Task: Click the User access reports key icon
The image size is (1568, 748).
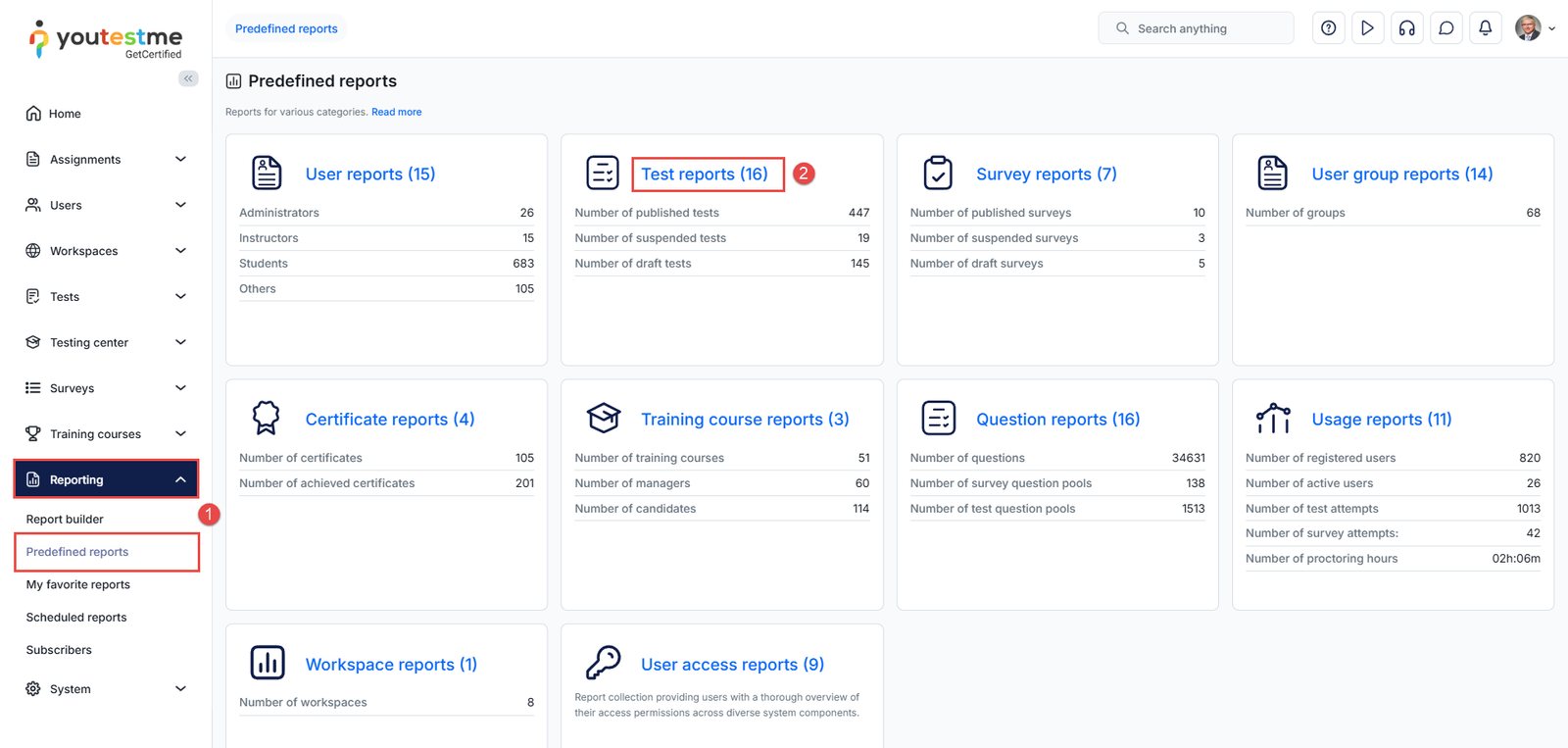Action: [603, 664]
